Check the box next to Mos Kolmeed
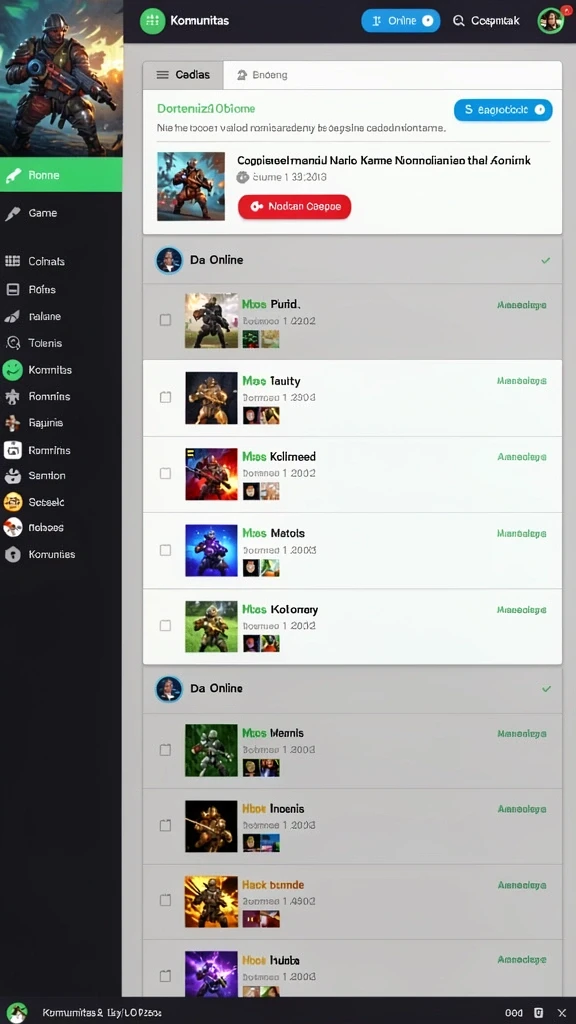The height and width of the screenshot is (1024, 576). 165,473
